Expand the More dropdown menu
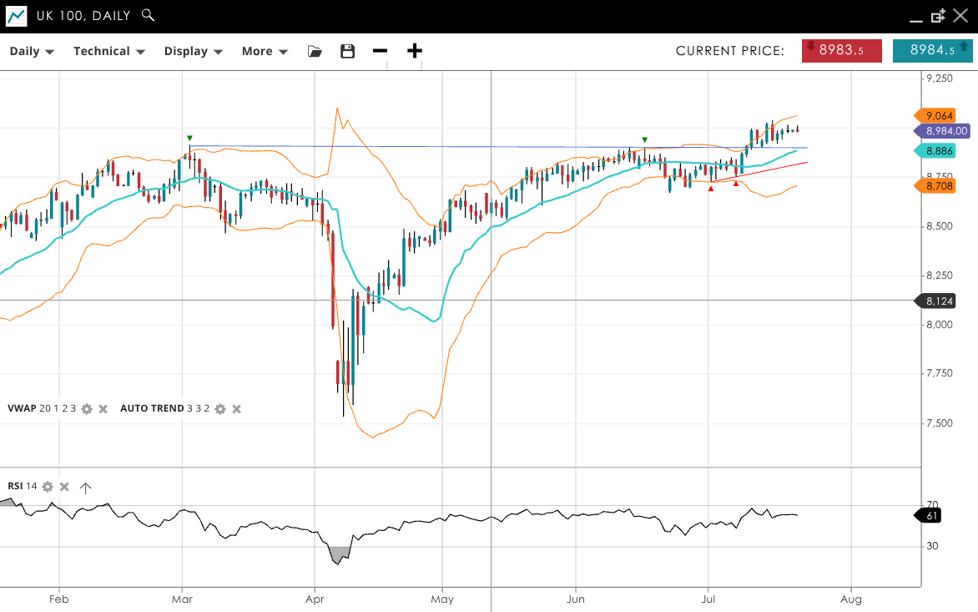The image size is (978, 612). 265,51
